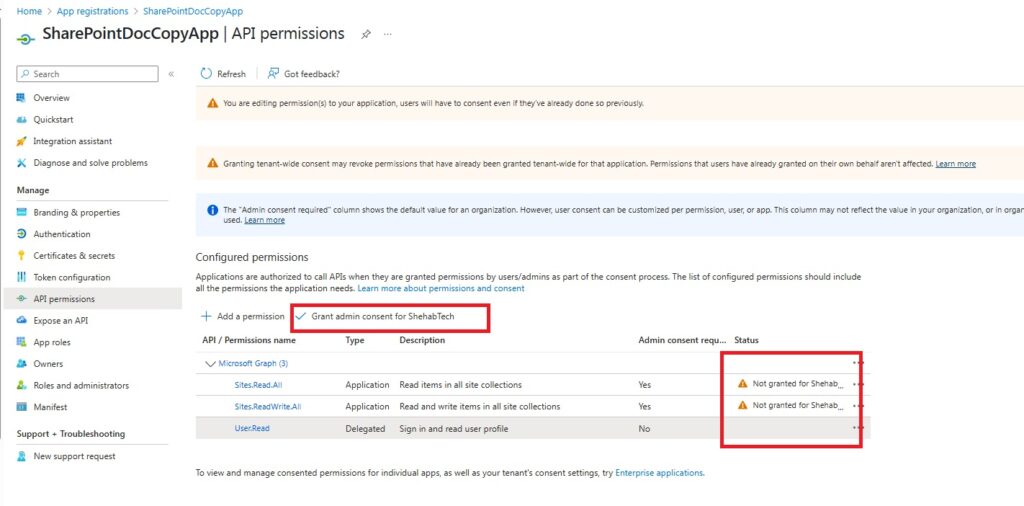
Task: Sort by API / Permissions name column header
Action: pyautogui.click(x=249, y=340)
